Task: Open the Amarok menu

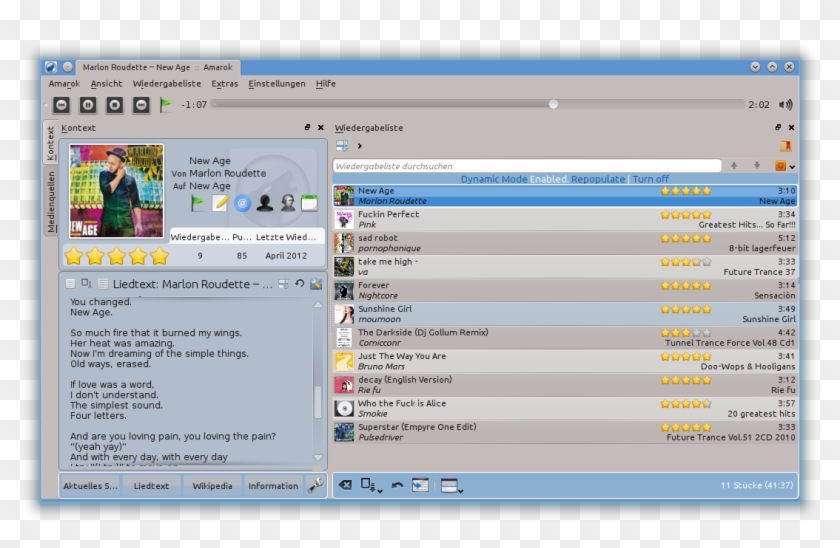Action: coord(64,84)
